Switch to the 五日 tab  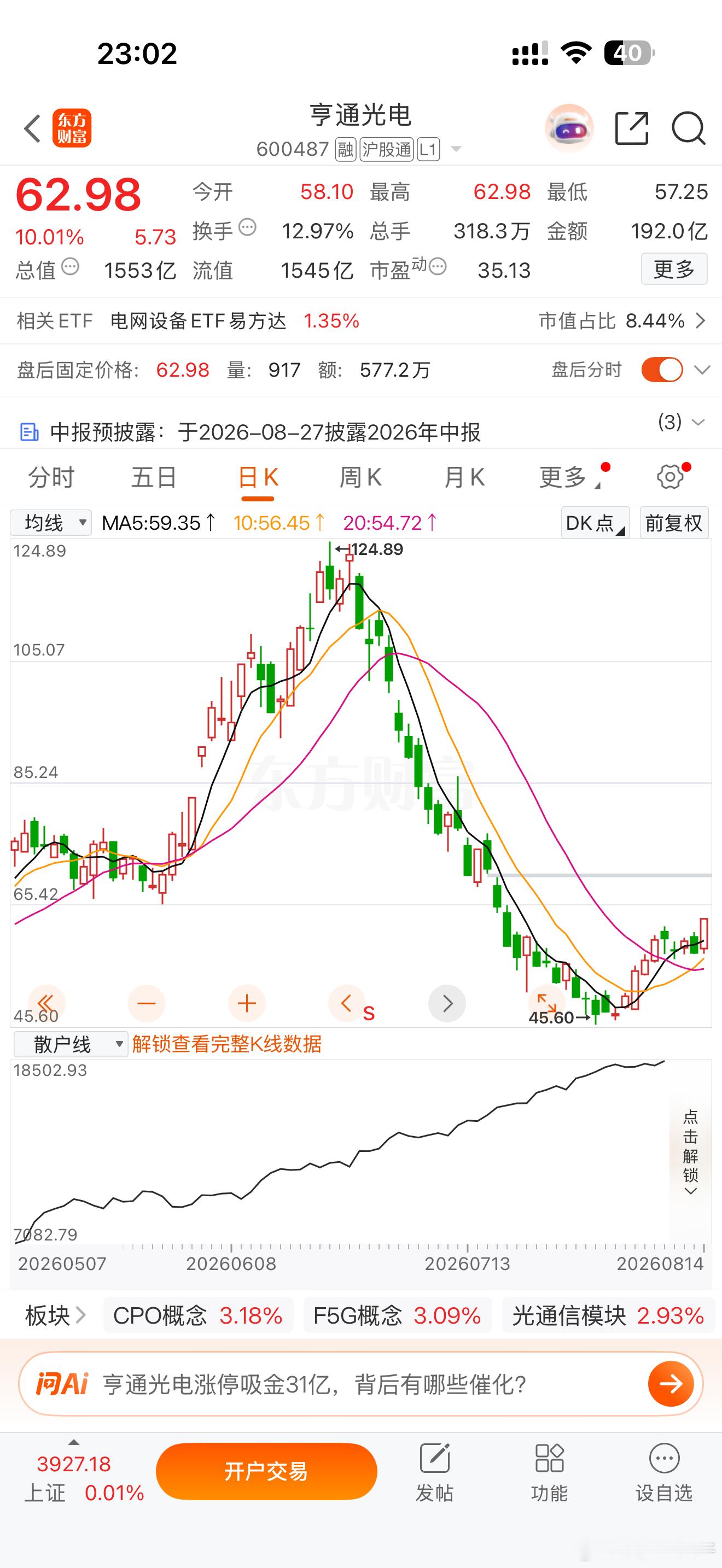click(x=154, y=477)
